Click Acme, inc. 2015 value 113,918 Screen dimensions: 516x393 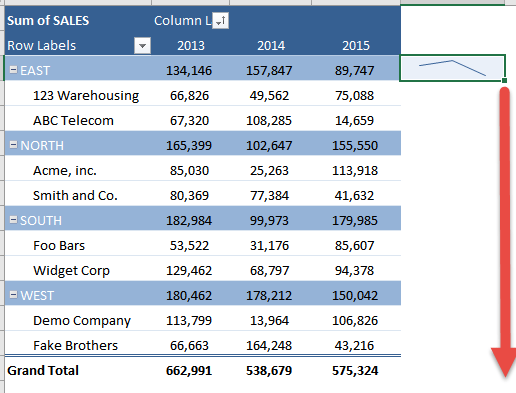[355, 171]
